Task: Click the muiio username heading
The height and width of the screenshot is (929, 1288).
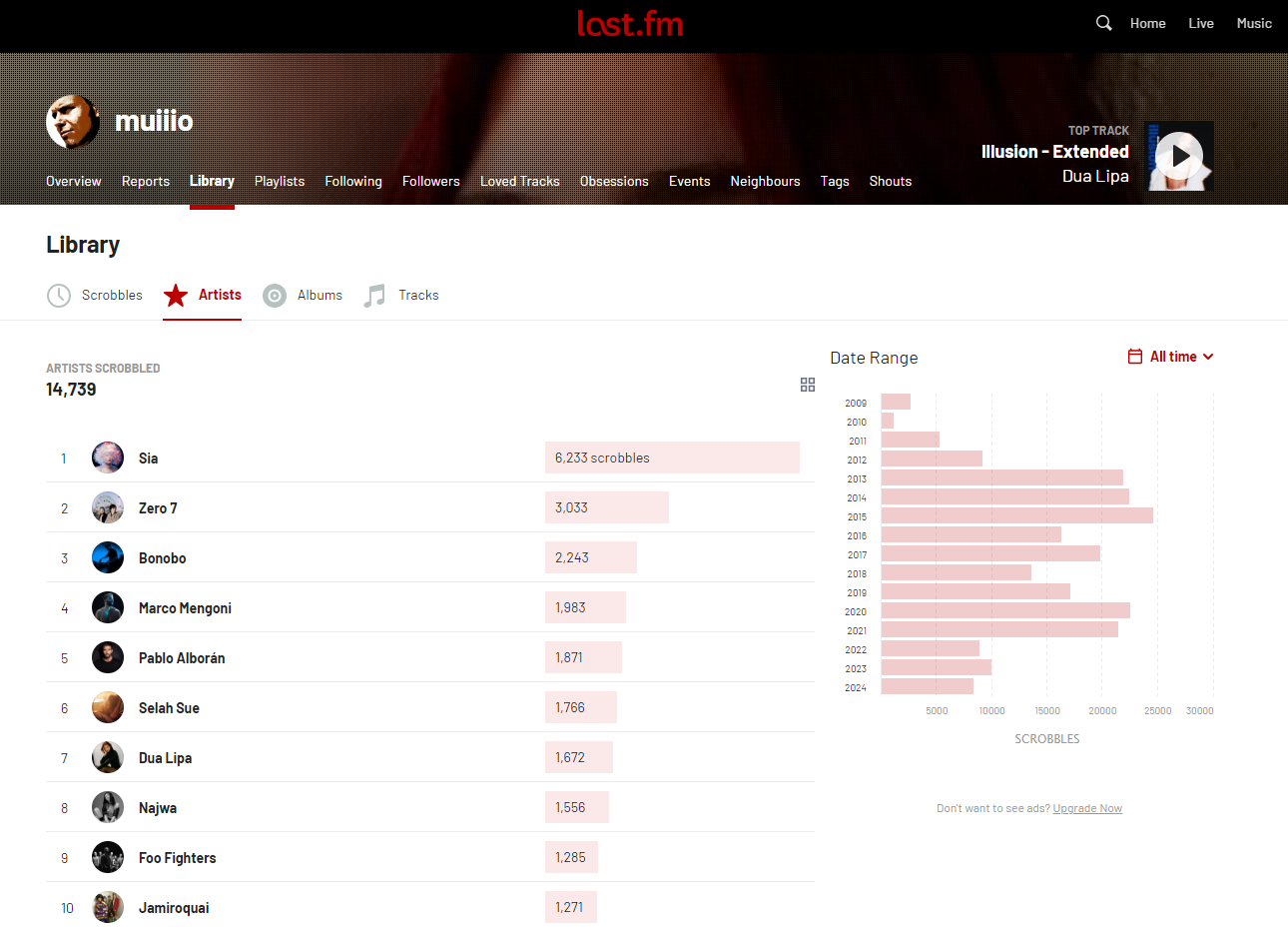Action: click(x=154, y=121)
